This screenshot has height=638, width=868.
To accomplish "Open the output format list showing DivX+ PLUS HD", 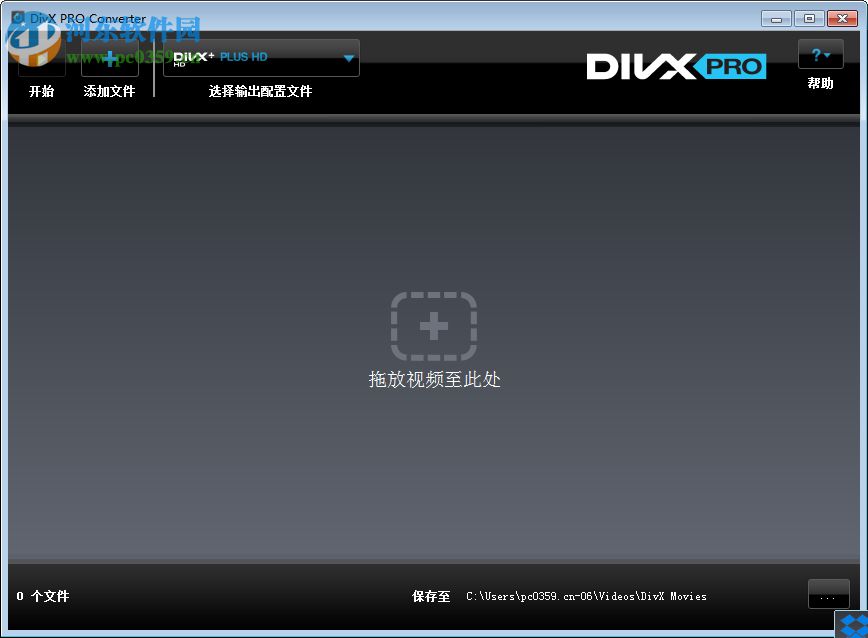I will point(260,57).
